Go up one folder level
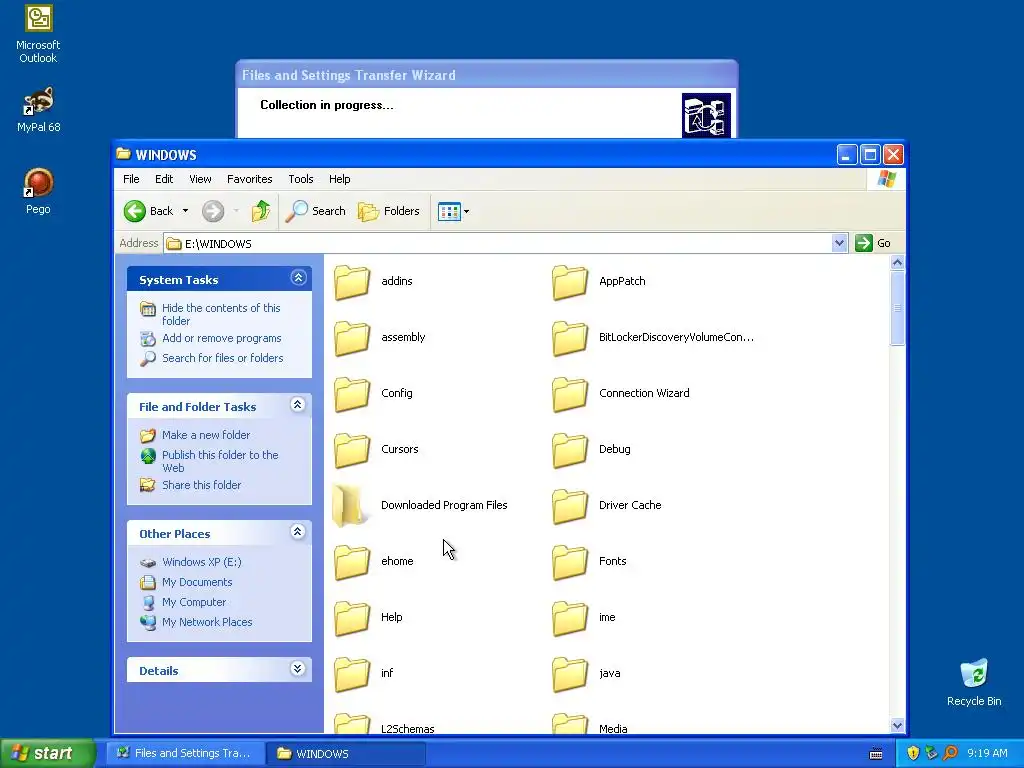The width and height of the screenshot is (1024, 768). click(x=261, y=211)
